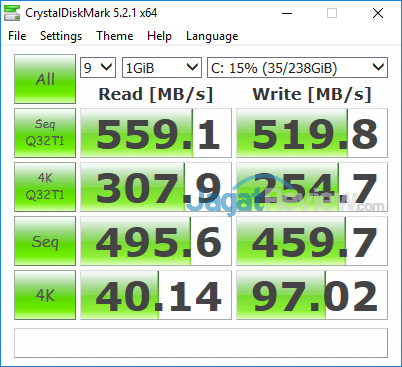The image size is (402, 367).
Task: Select 4K read result 40.14
Action: (x=156, y=295)
